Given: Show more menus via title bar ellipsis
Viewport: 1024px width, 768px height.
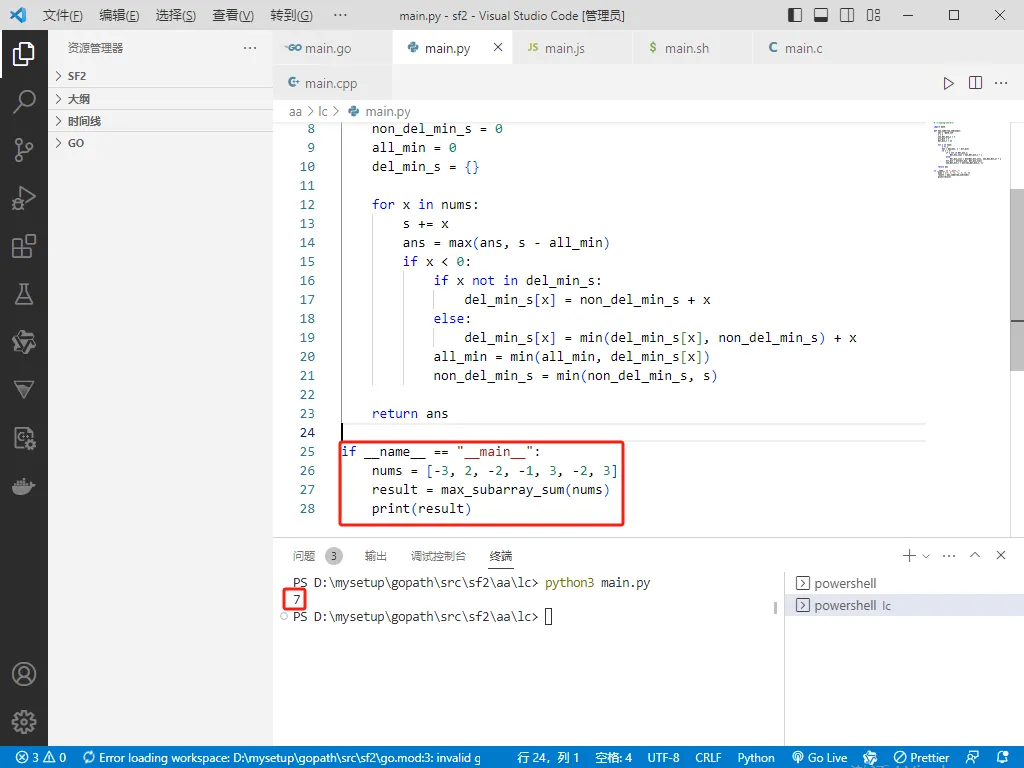Looking at the screenshot, I should point(340,15).
